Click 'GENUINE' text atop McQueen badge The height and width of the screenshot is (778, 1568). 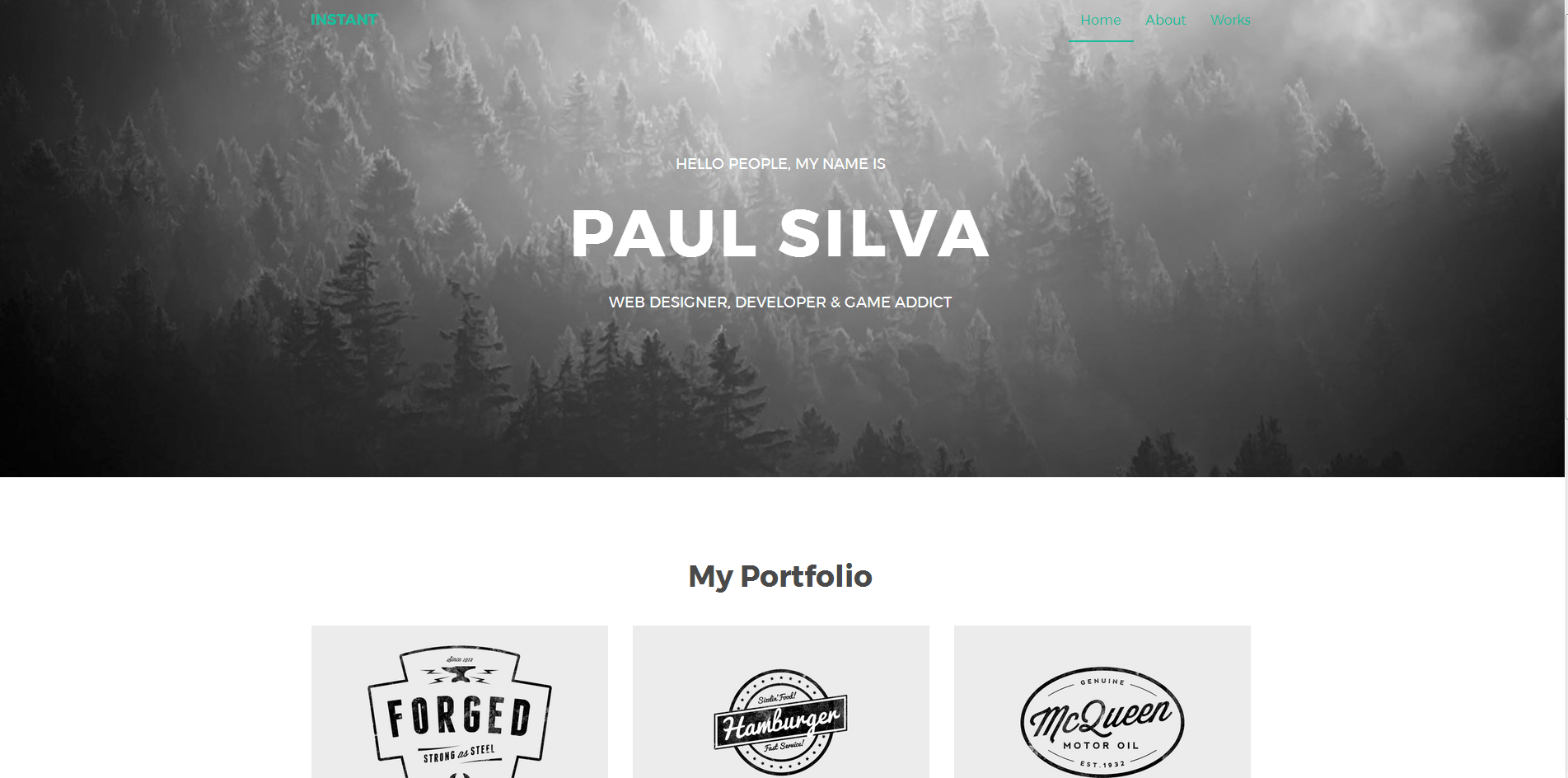coord(1102,682)
